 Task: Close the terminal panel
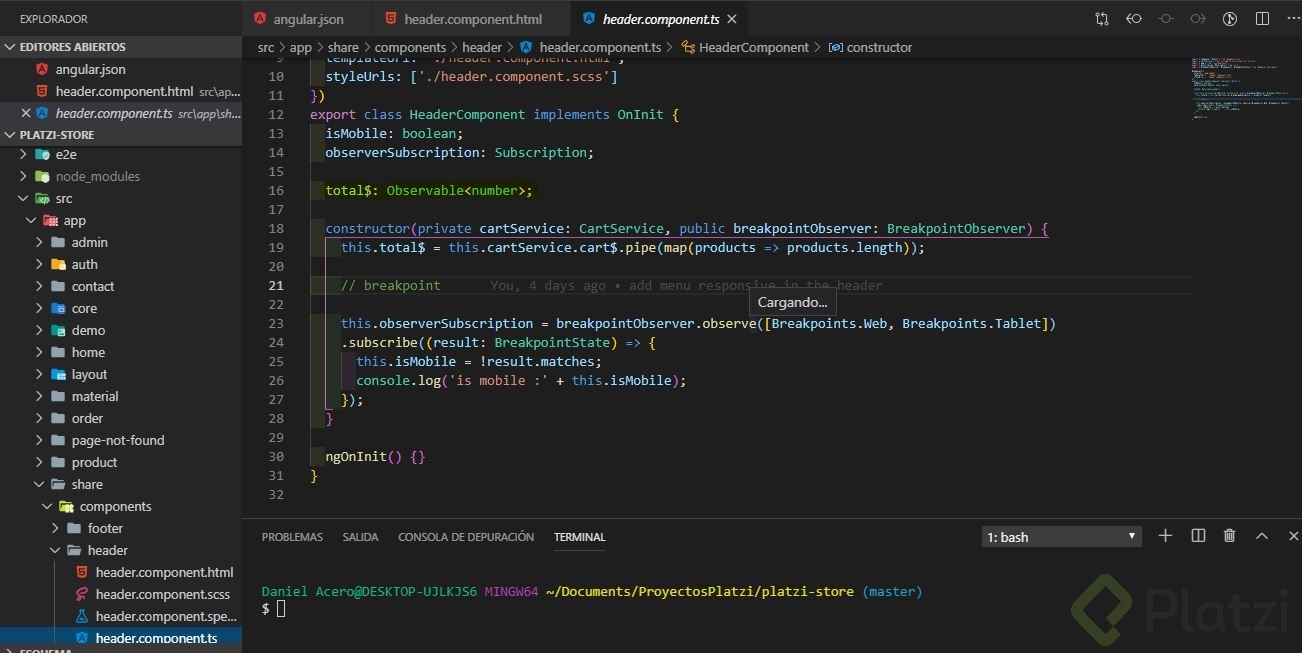pos(1293,536)
